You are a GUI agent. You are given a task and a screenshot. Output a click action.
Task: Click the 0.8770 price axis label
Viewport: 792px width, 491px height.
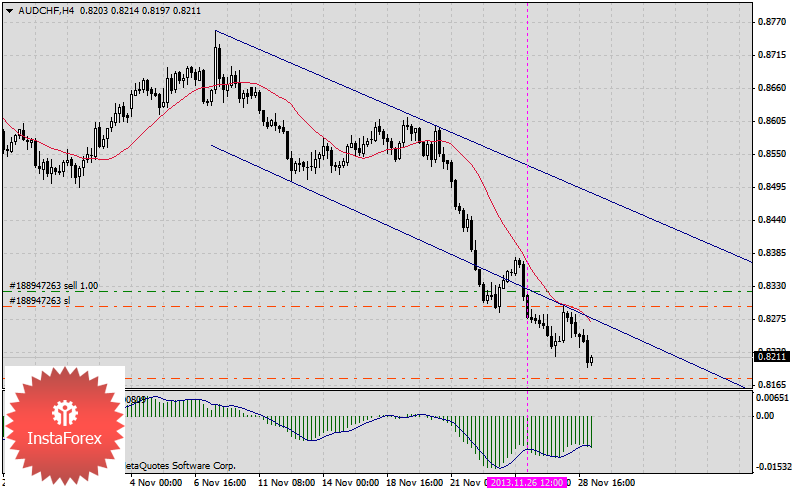pos(770,22)
